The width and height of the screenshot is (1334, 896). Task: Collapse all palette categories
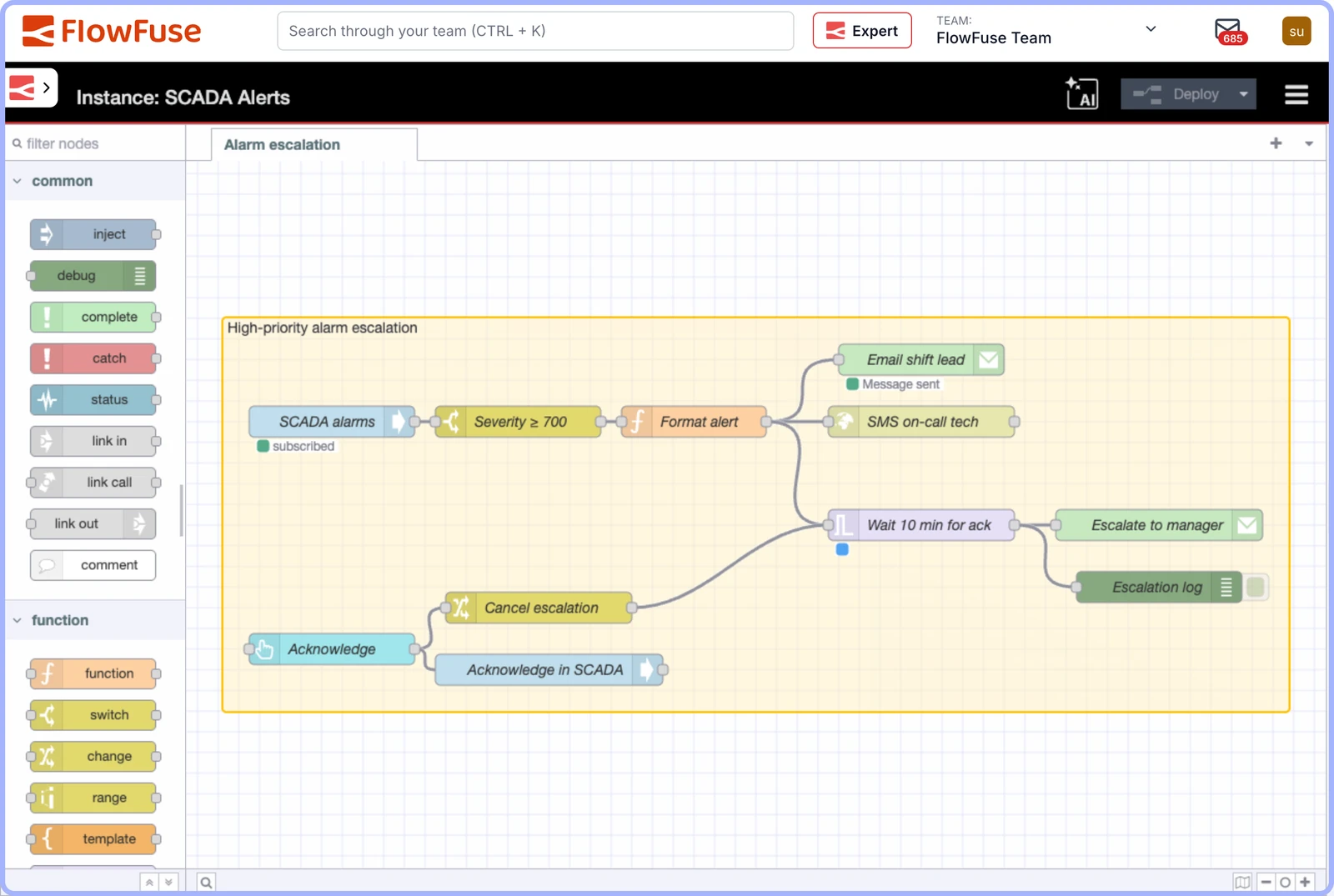pos(149,882)
